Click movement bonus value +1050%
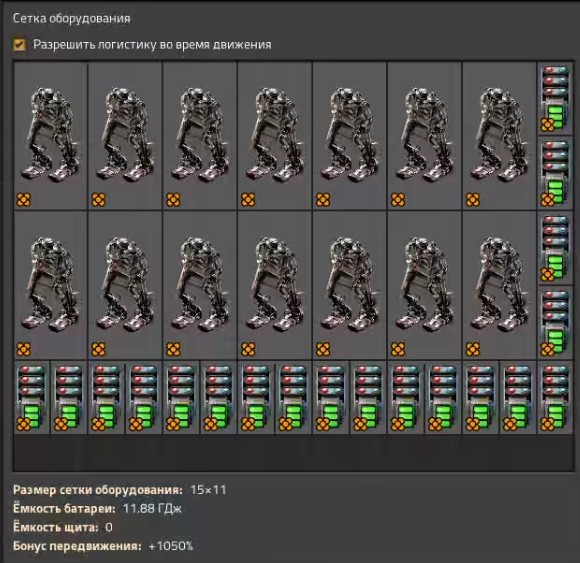This screenshot has height=563, width=580. point(171,546)
